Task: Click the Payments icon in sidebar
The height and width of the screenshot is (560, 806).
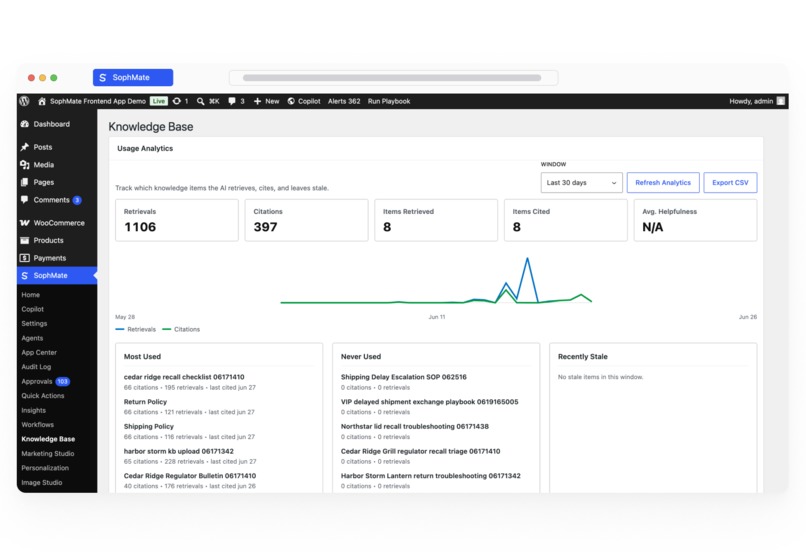Action: tap(25, 258)
